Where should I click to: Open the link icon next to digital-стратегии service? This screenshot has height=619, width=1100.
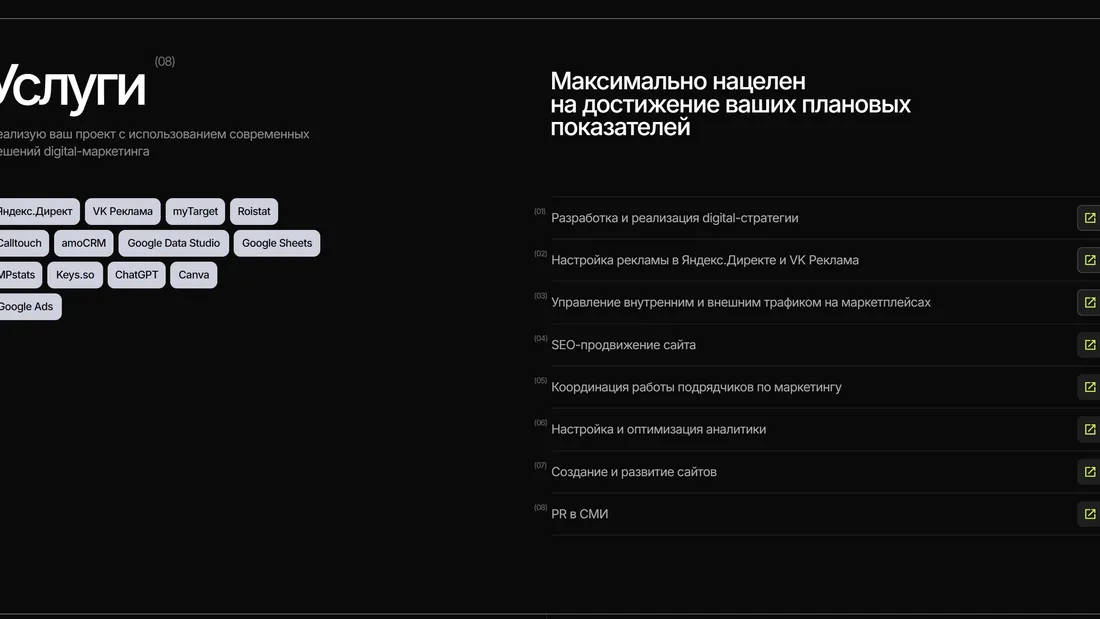[1088, 217]
